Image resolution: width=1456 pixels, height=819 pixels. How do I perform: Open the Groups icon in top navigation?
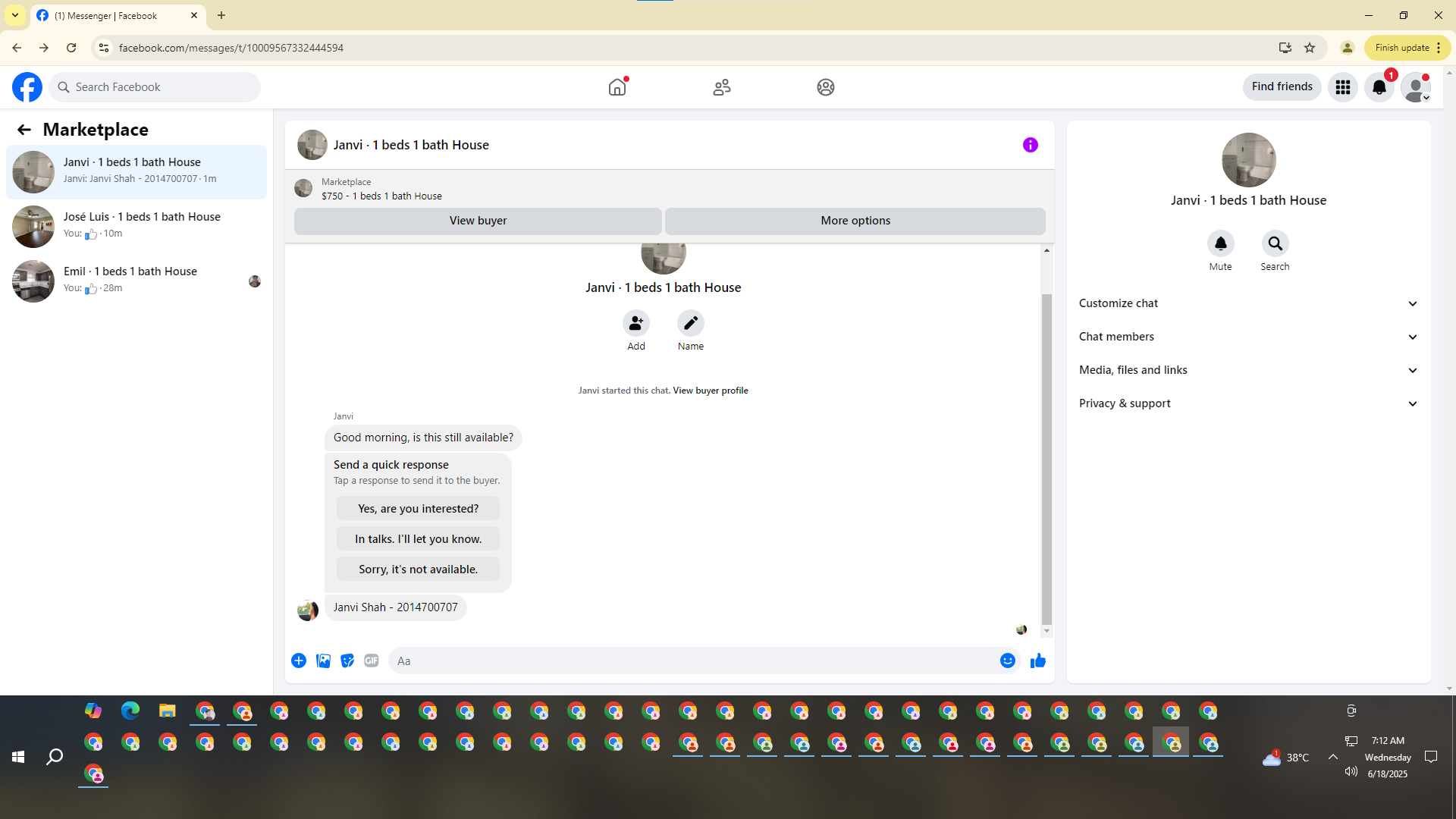tap(826, 87)
